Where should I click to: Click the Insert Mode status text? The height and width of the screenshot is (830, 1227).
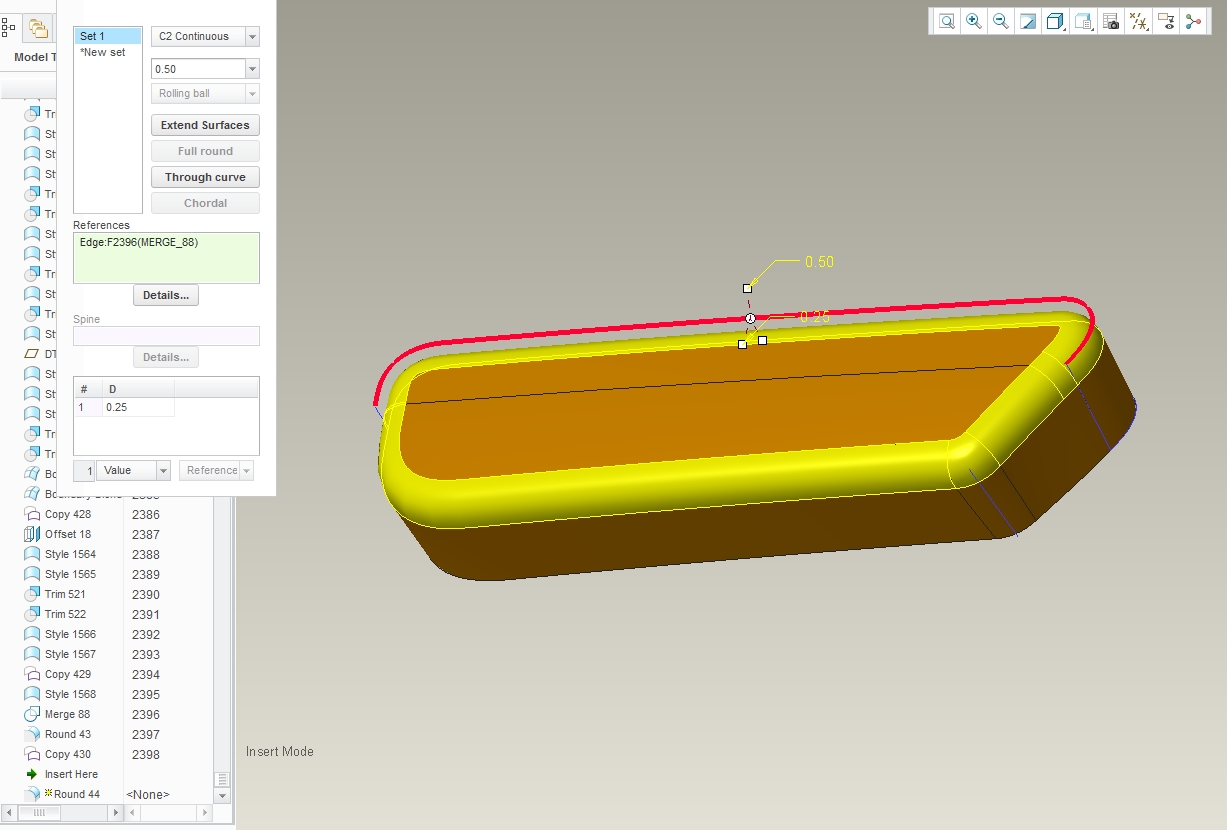pyautogui.click(x=280, y=751)
